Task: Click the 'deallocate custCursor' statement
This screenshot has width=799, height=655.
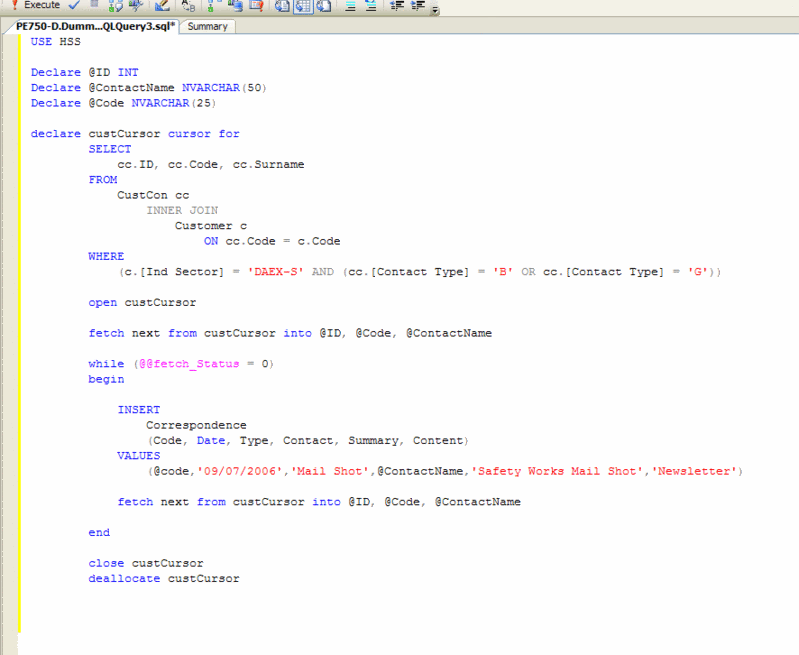Action: [164, 579]
